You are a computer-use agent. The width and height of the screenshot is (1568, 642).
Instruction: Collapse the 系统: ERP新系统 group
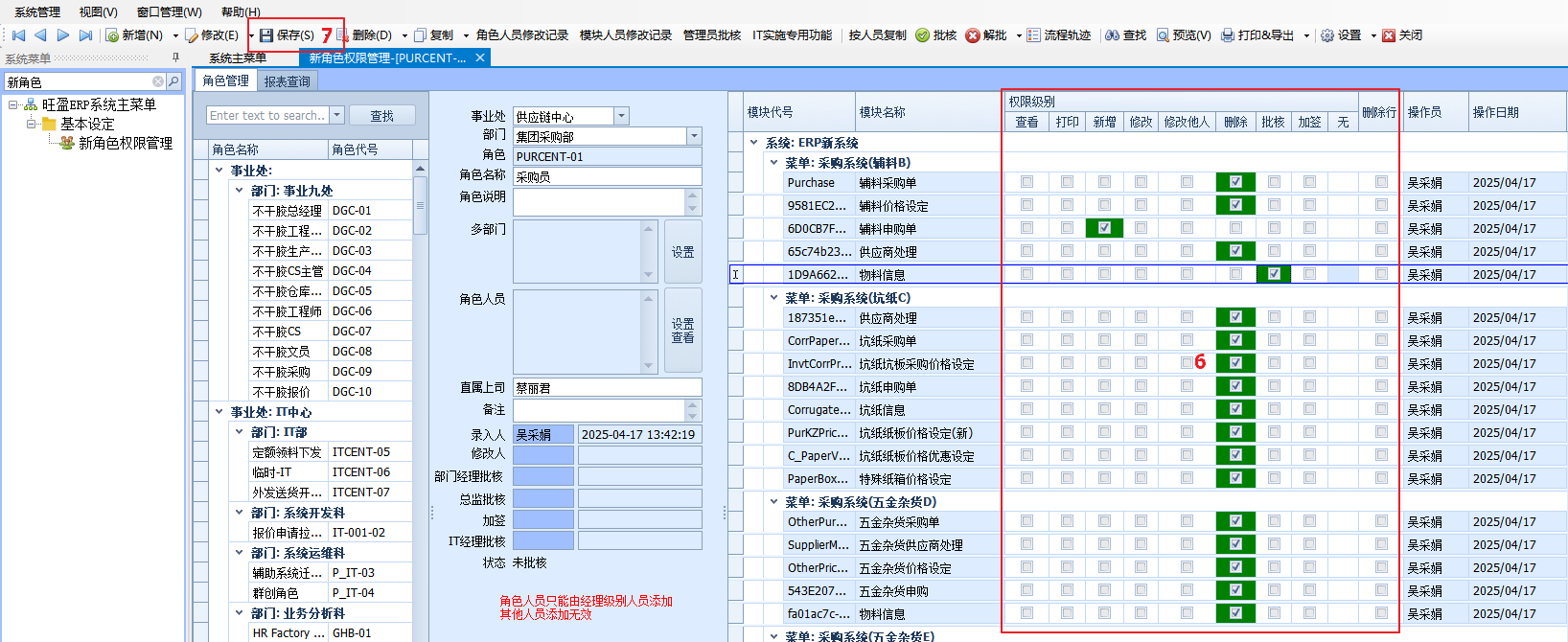[754, 143]
